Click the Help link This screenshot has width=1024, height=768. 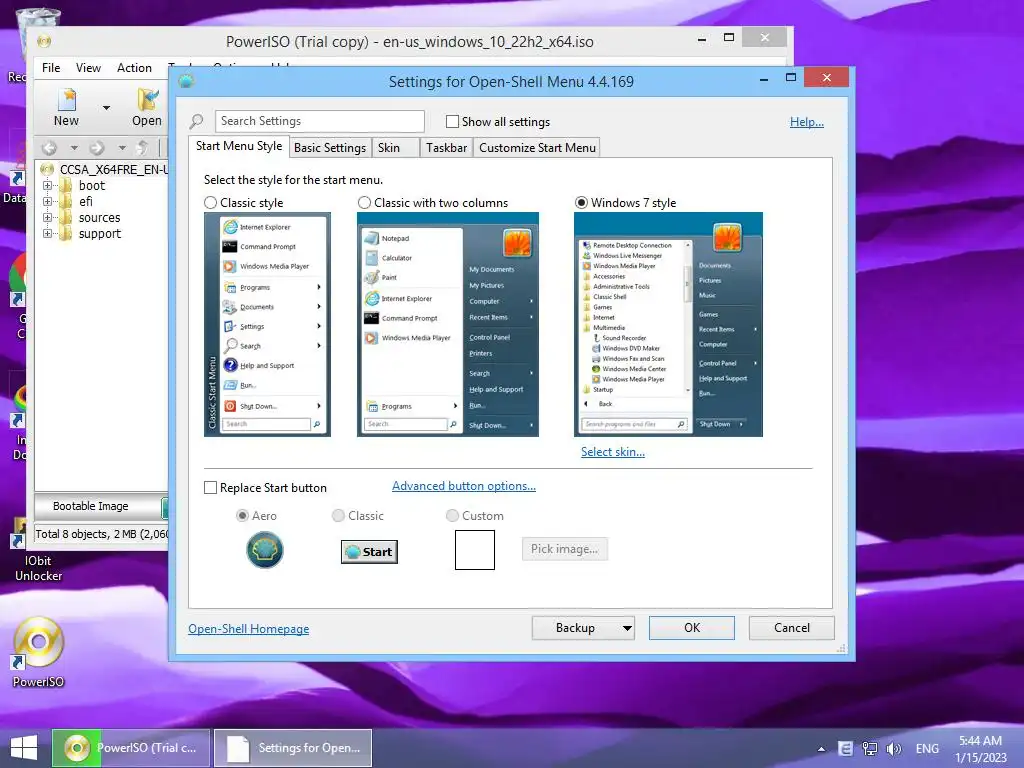click(x=807, y=122)
